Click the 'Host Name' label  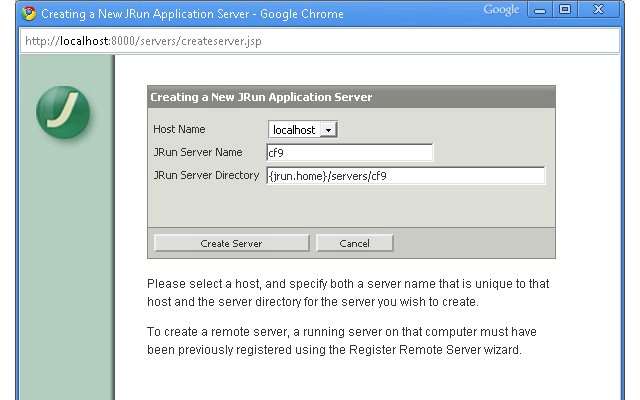click(x=179, y=129)
